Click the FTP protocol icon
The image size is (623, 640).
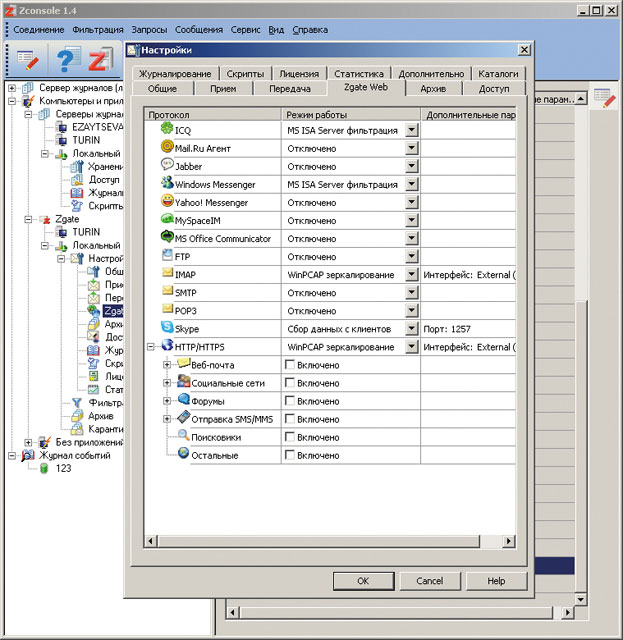[167, 255]
